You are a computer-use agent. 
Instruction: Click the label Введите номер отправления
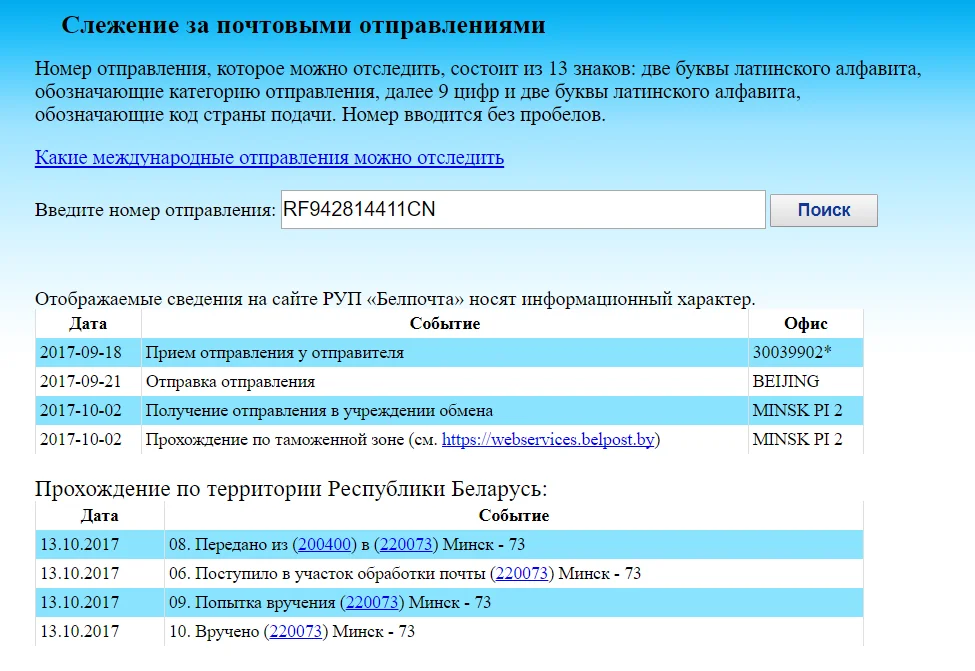pyautogui.click(x=155, y=210)
